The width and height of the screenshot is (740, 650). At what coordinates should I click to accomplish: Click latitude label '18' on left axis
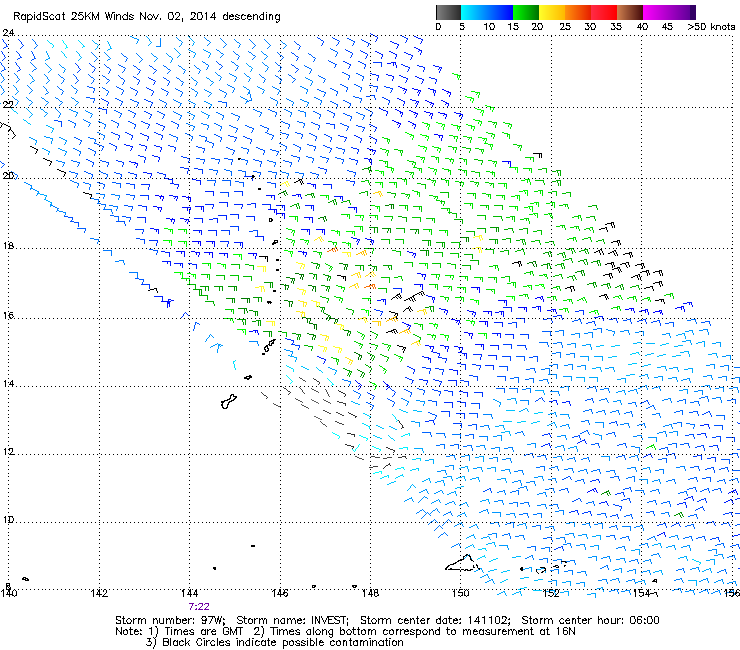pyautogui.click(x=8, y=246)
